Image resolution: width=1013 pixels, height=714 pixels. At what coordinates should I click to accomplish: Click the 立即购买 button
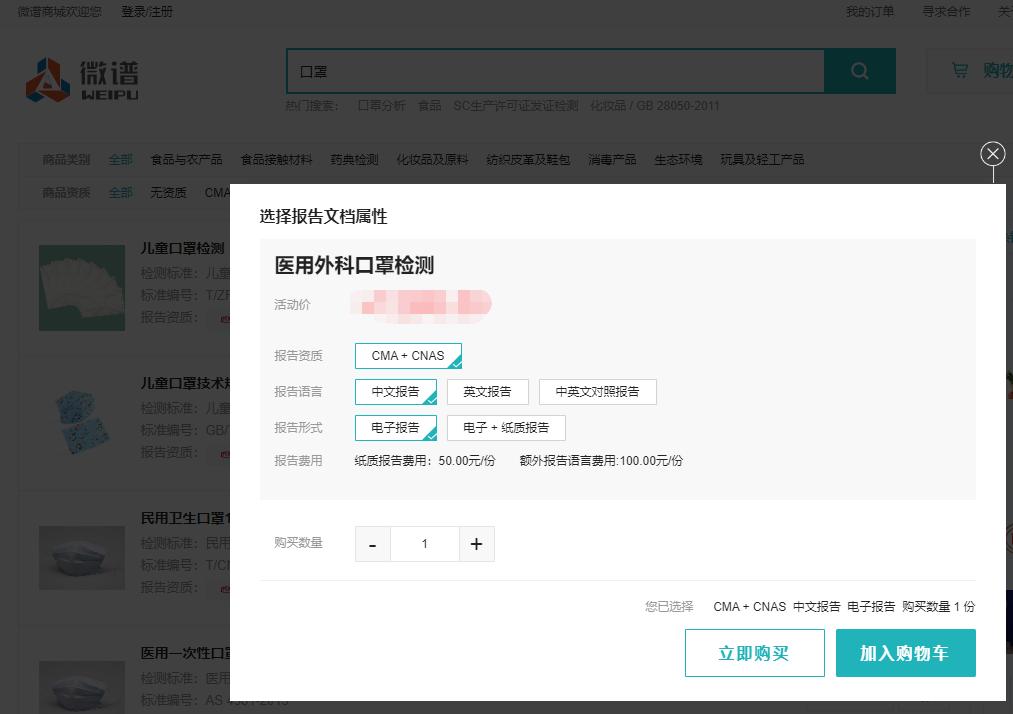(x=754, y=653)
